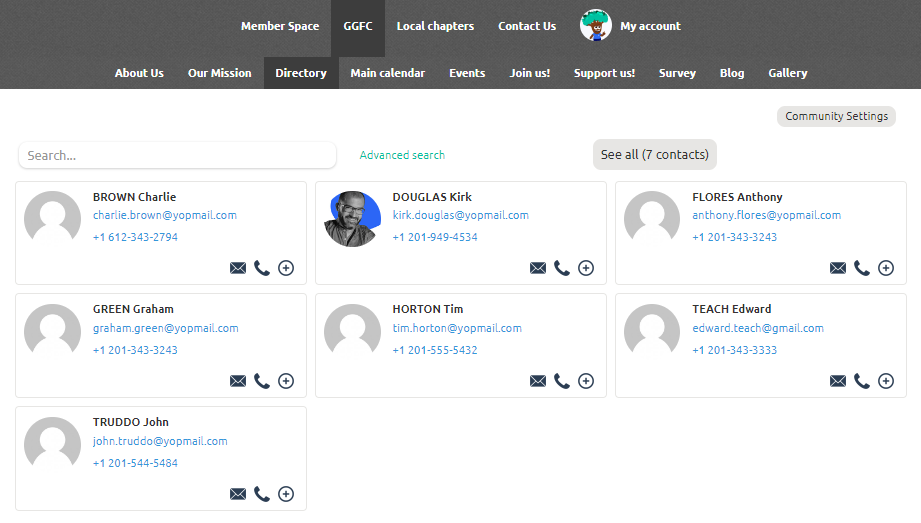921x523 pixels.
Task: Click the plus circle icon on Charlie Brown's card
Action: [286, 268]
